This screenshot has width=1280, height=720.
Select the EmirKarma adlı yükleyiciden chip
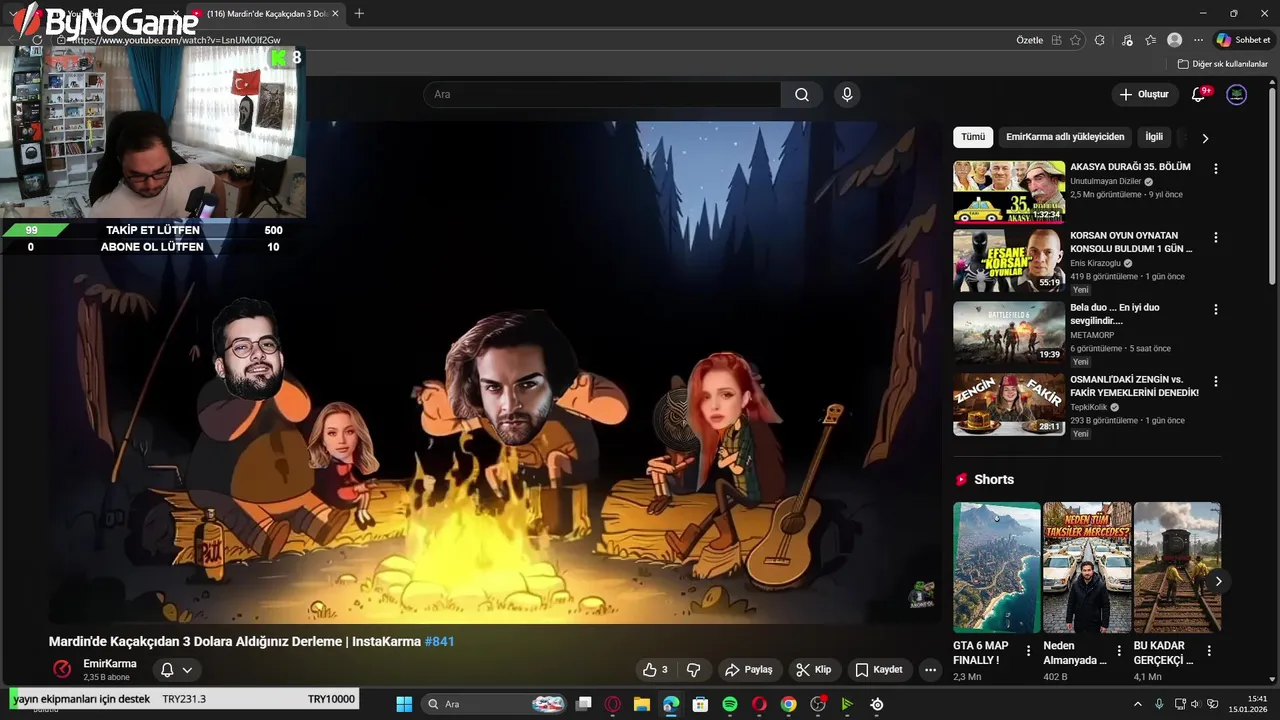click(x=1065, y=137)
